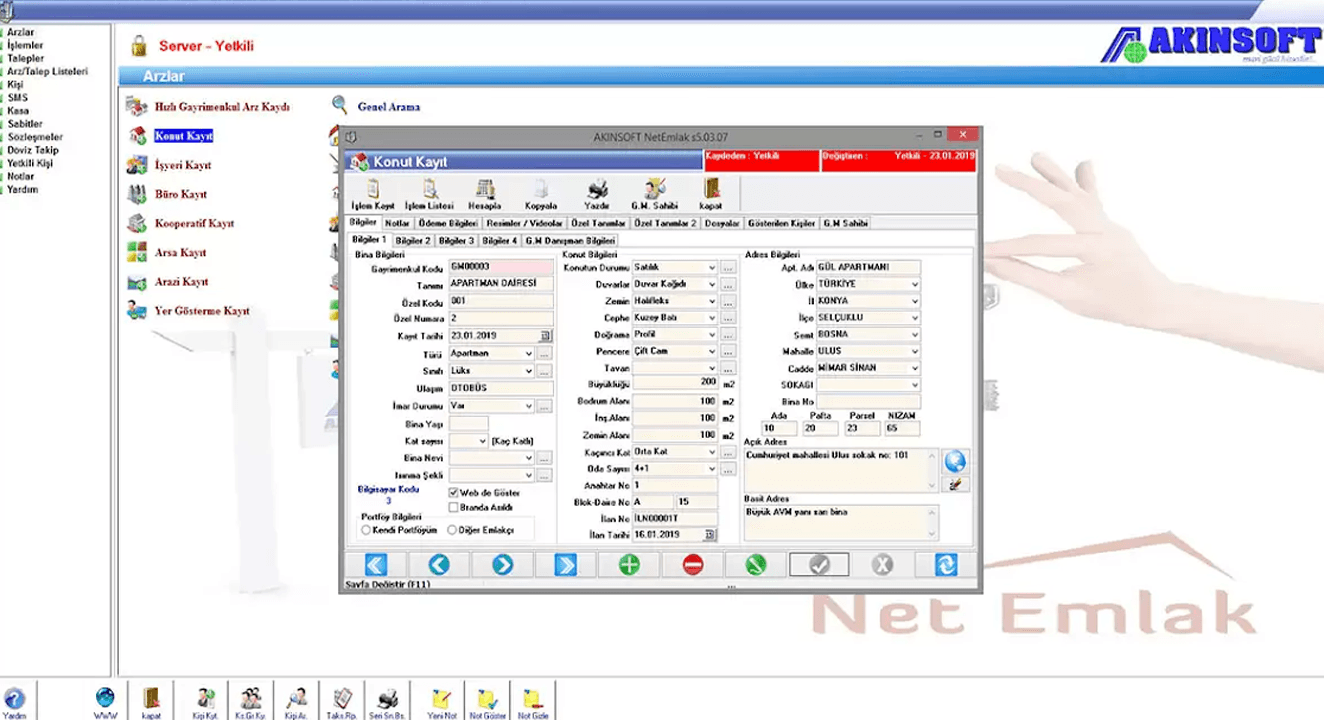Open the G.M Danışman Bilgileri sub-tab

pyautogui.click(x=570, y=241)
